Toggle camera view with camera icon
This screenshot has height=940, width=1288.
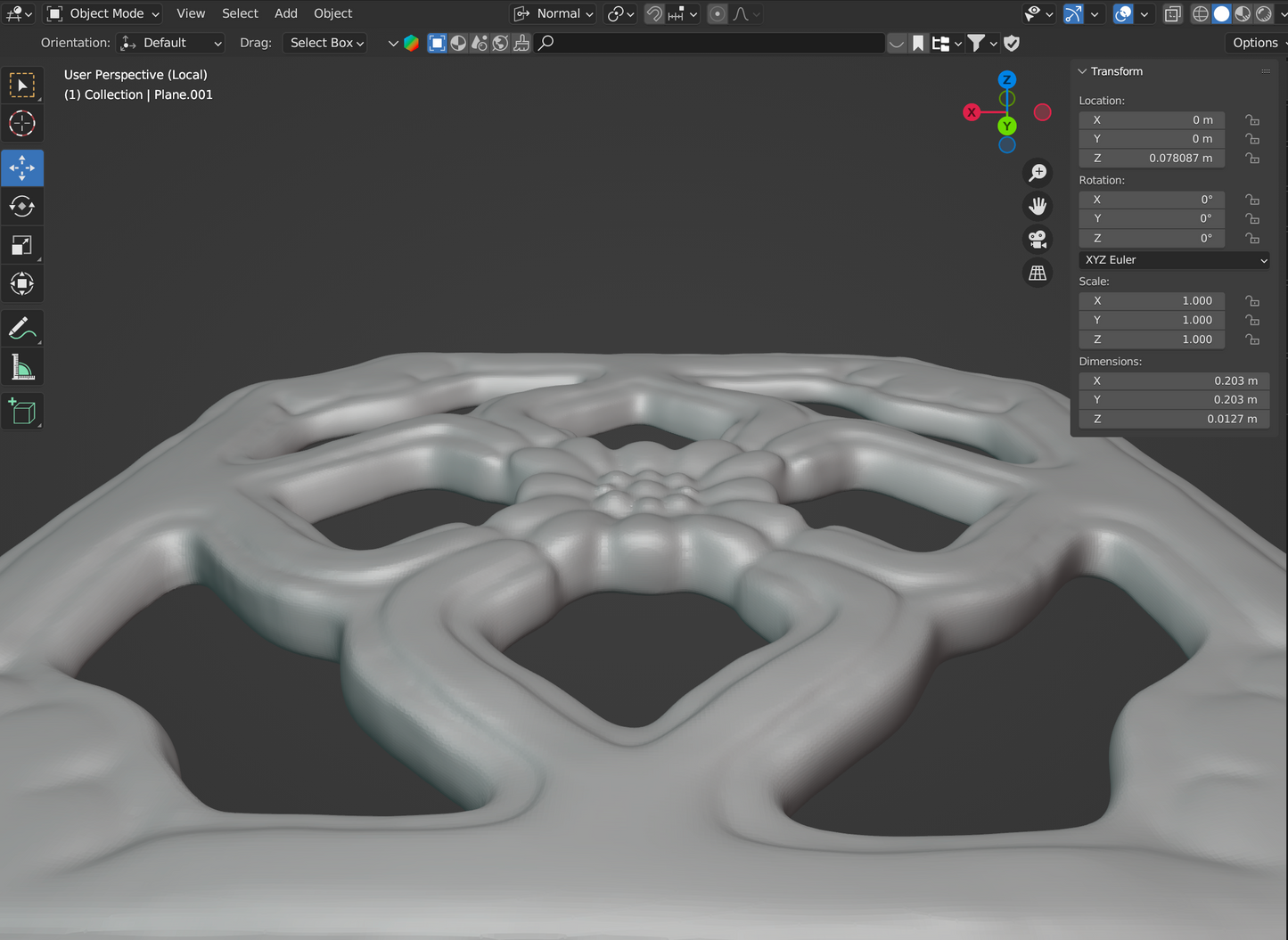pyautogui.click(x=1038, y=240)
